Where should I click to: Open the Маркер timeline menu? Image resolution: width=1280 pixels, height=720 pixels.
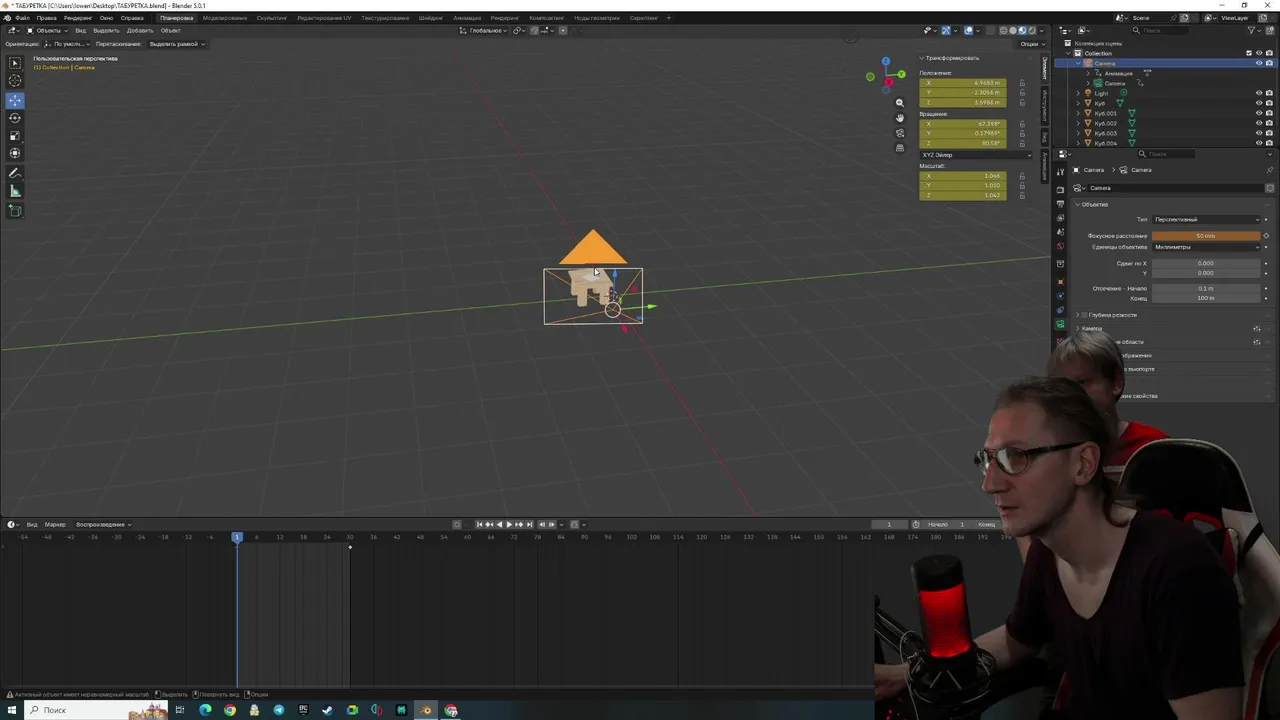pyautogui.click(x=55, y=524)
